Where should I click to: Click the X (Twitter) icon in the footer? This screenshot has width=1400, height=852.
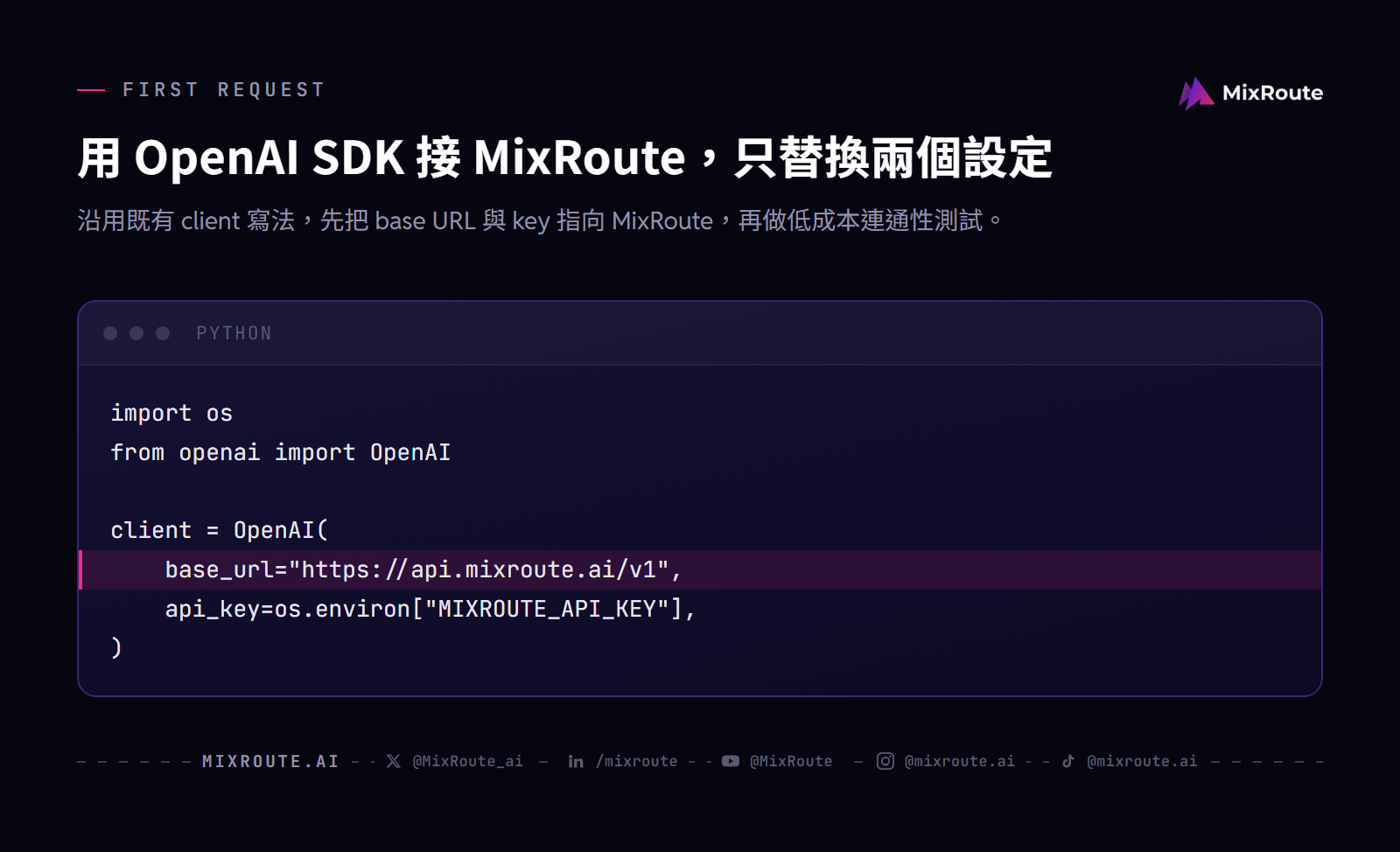394,761
